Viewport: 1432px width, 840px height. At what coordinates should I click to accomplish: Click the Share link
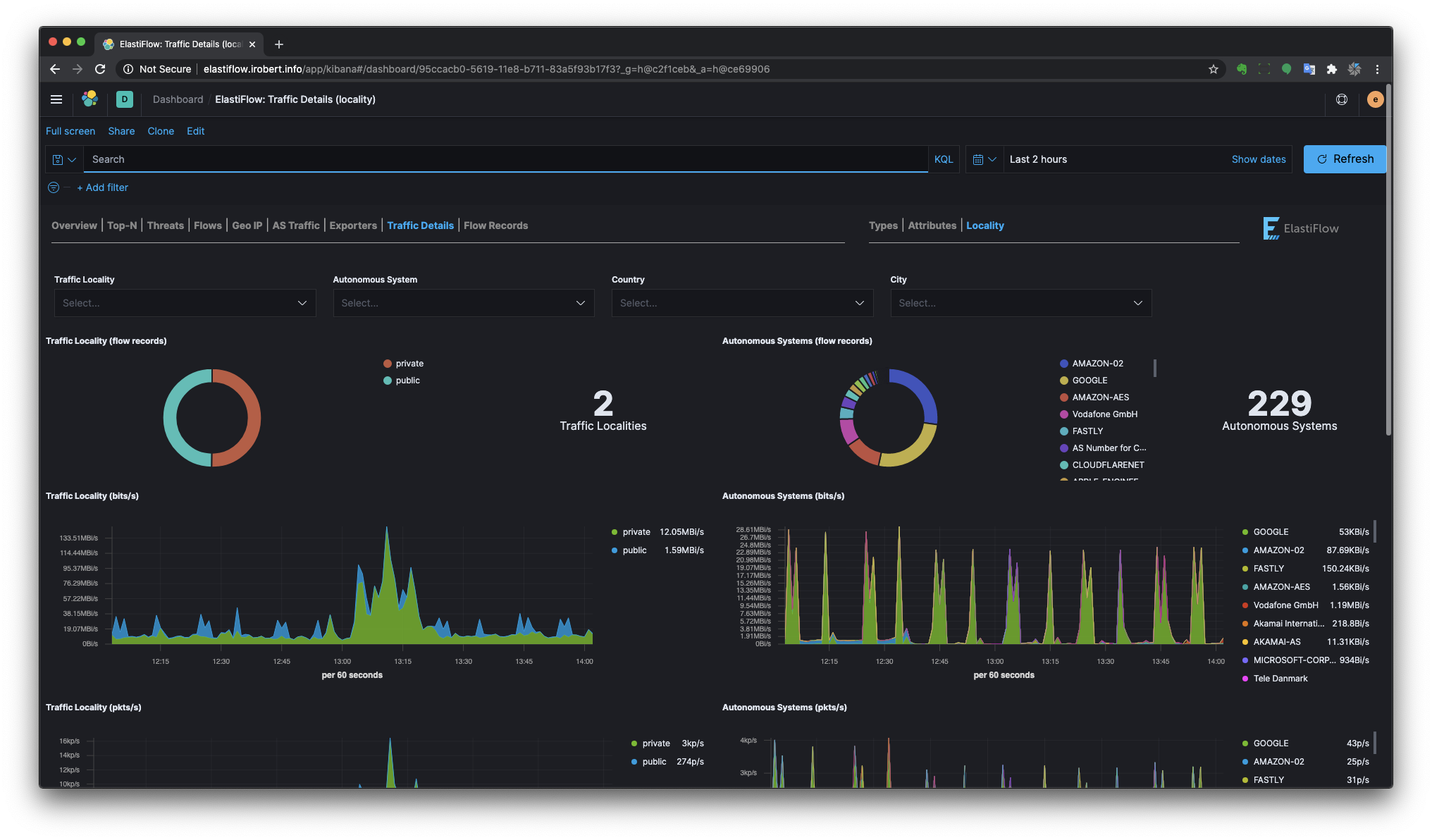coord(121,131)
